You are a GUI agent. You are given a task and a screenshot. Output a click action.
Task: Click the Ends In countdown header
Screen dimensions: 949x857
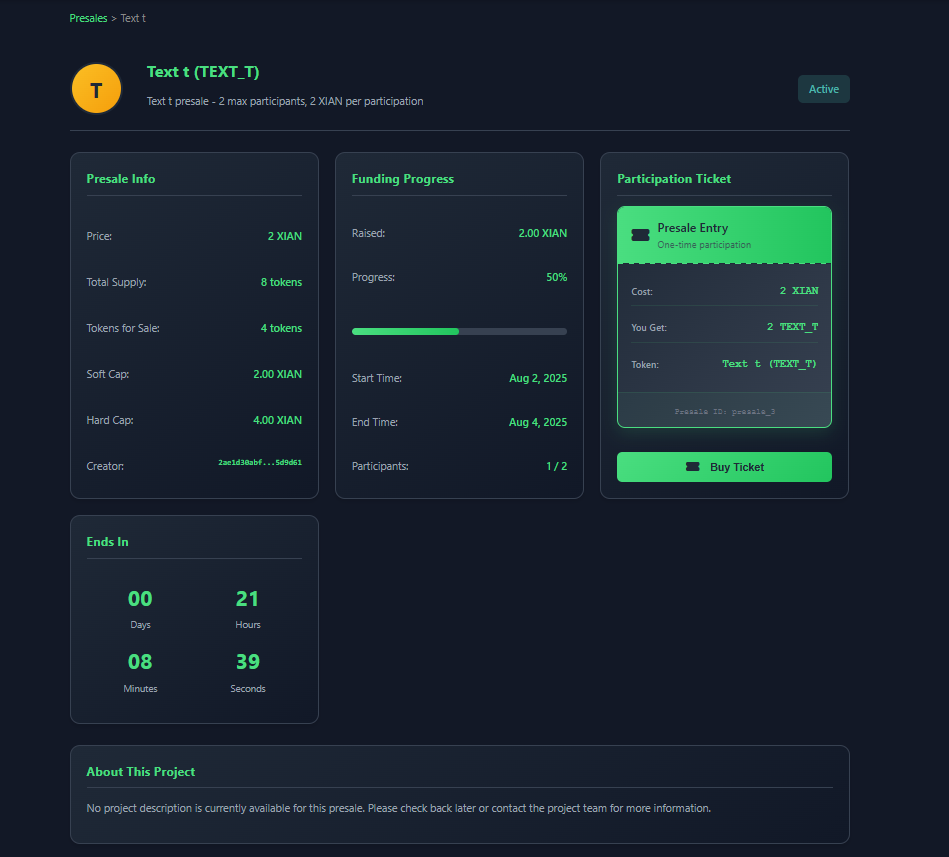107,542
